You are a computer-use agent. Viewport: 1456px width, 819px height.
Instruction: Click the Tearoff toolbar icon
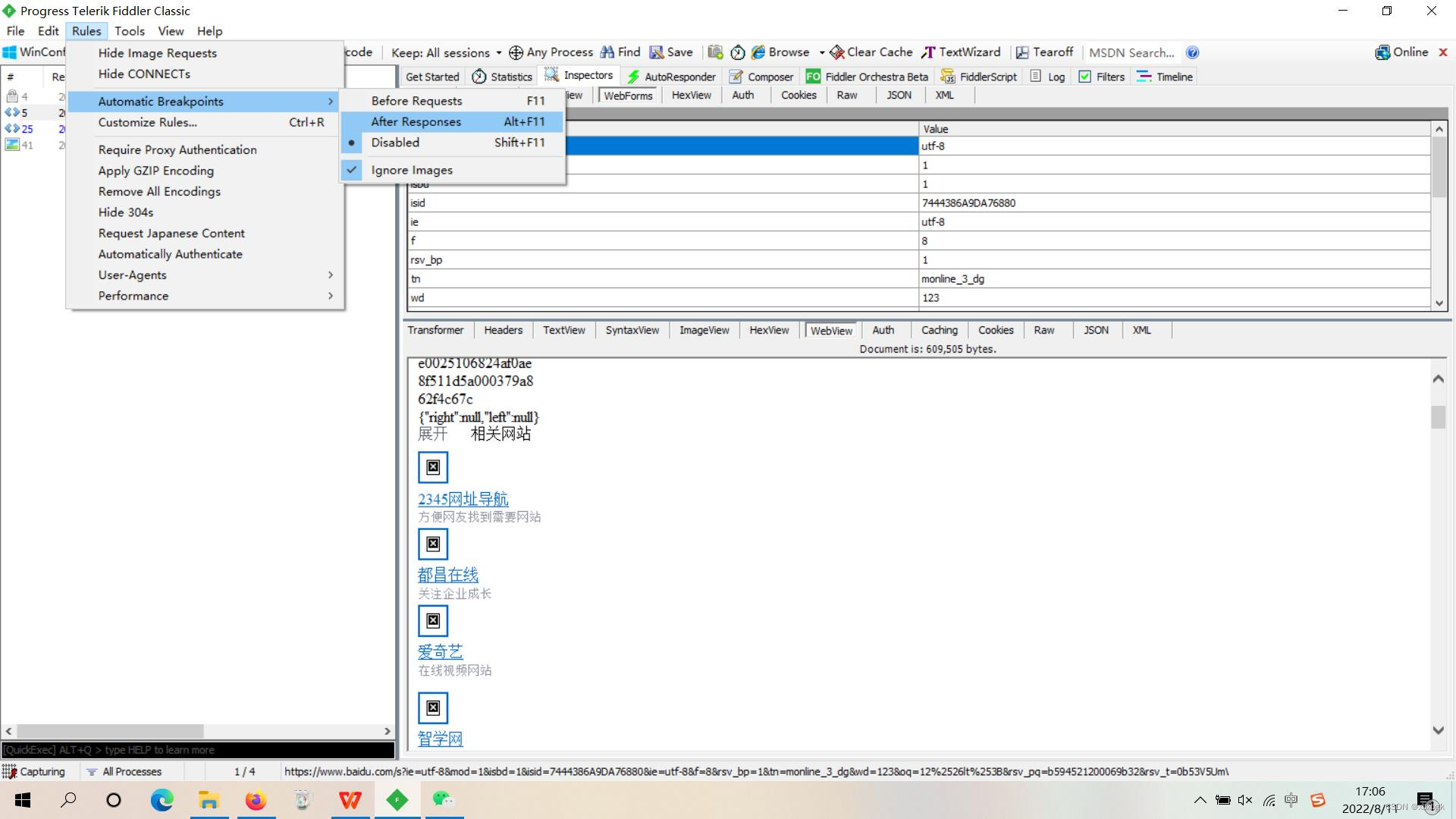click(1022, 52)
